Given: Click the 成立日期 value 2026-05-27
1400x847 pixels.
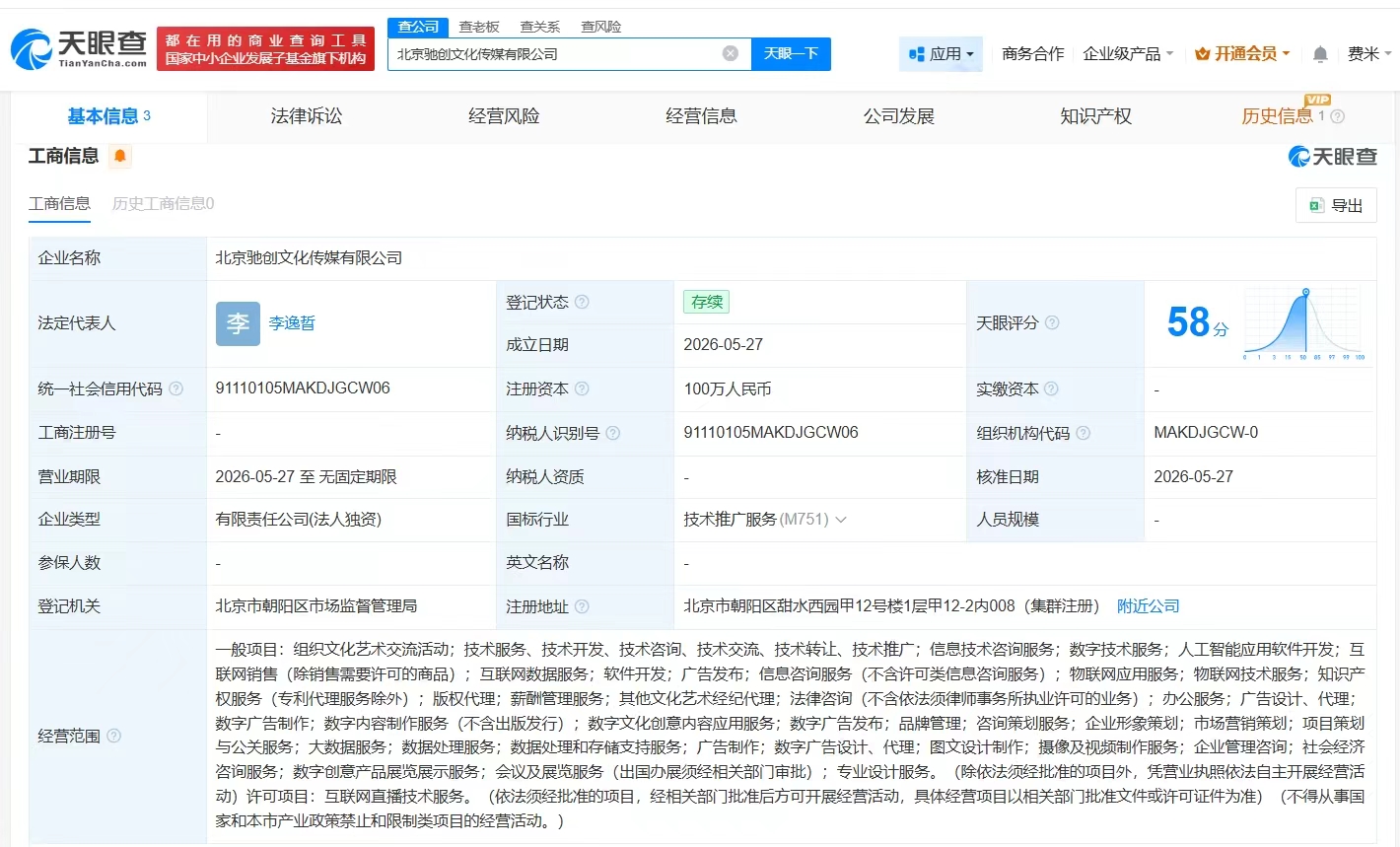Looking at the screenshot, I should coord(723,345).
